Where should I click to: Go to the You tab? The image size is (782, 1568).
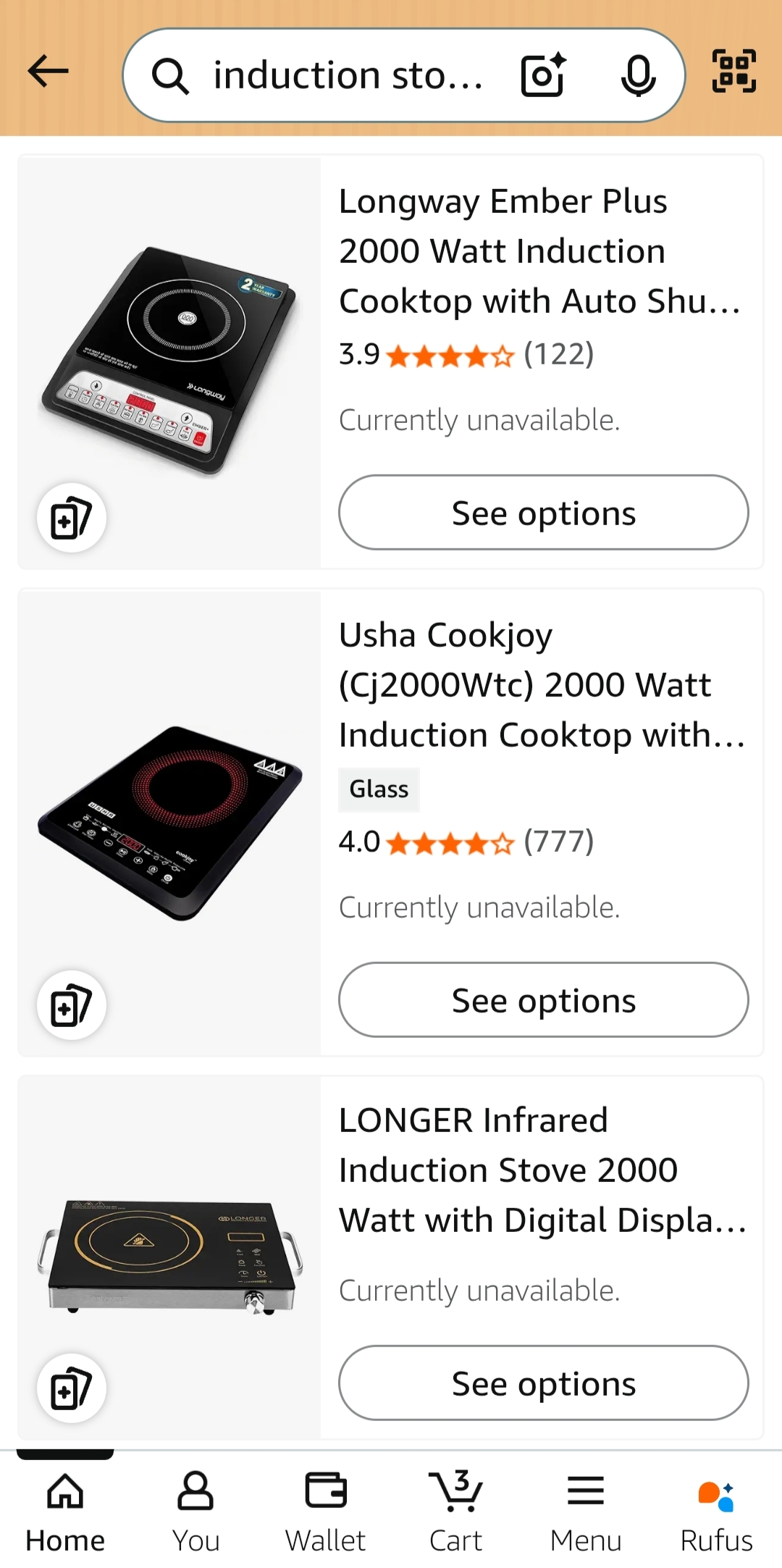pos(195,1511)
